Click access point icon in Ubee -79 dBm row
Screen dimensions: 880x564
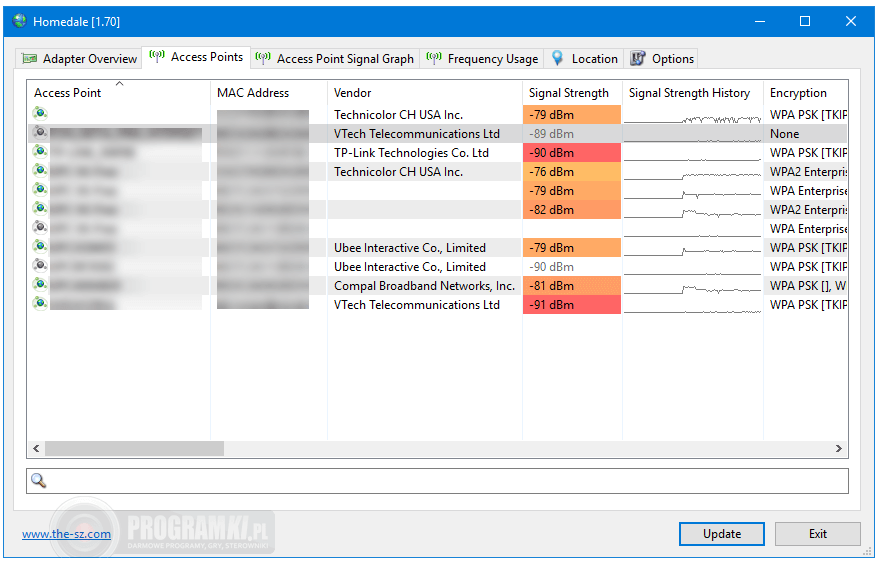click(40, 247)
